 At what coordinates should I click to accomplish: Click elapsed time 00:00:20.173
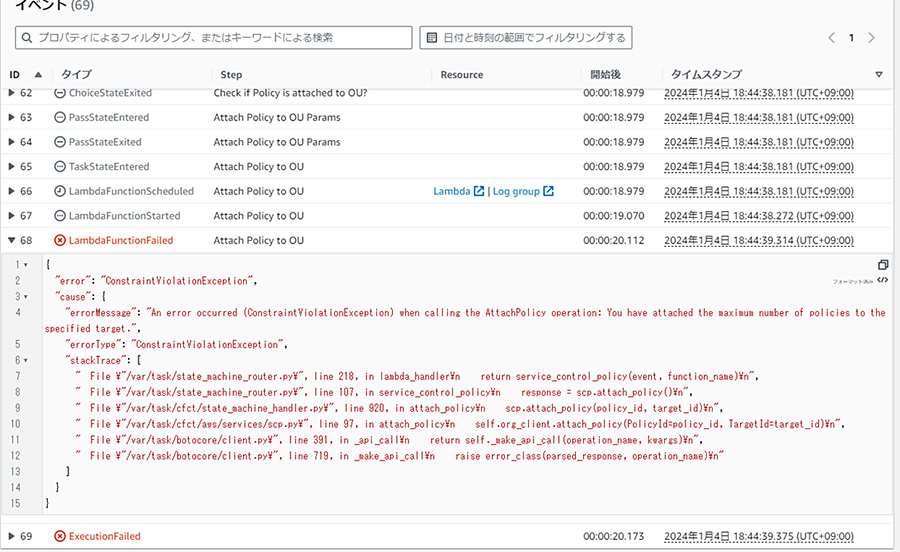[614, 537]
